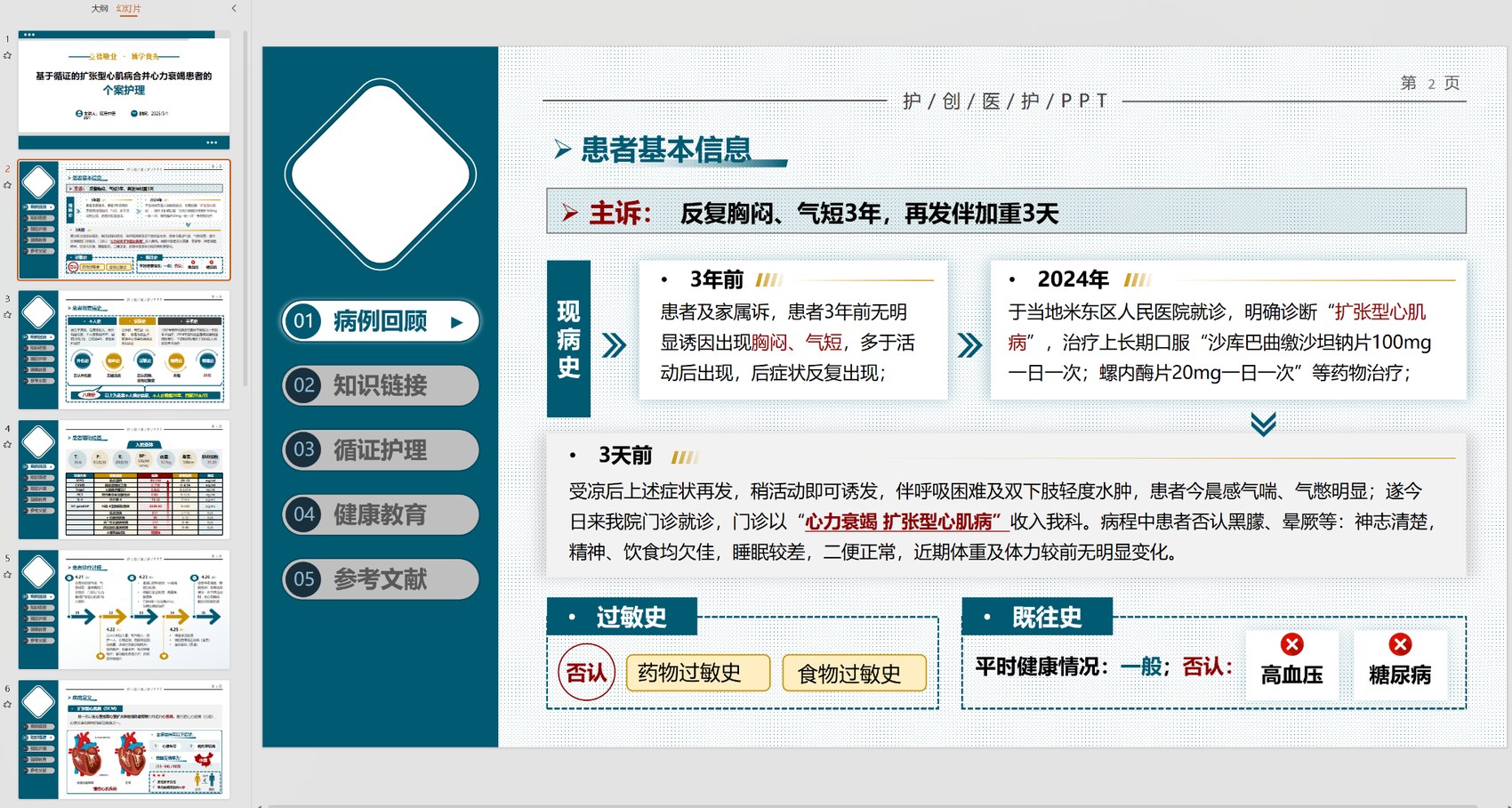Click the animation star beside slide 6
Screen dimensions: 1512x808
[8, 705]
